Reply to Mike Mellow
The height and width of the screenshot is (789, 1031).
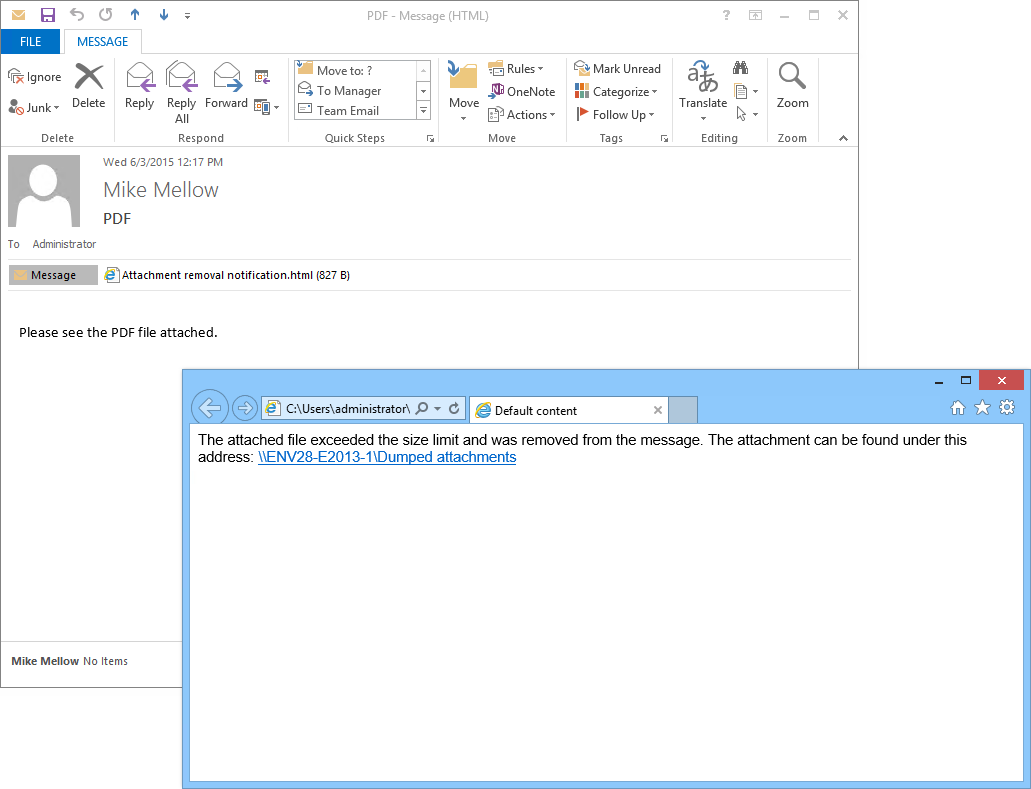pos(139,86)
